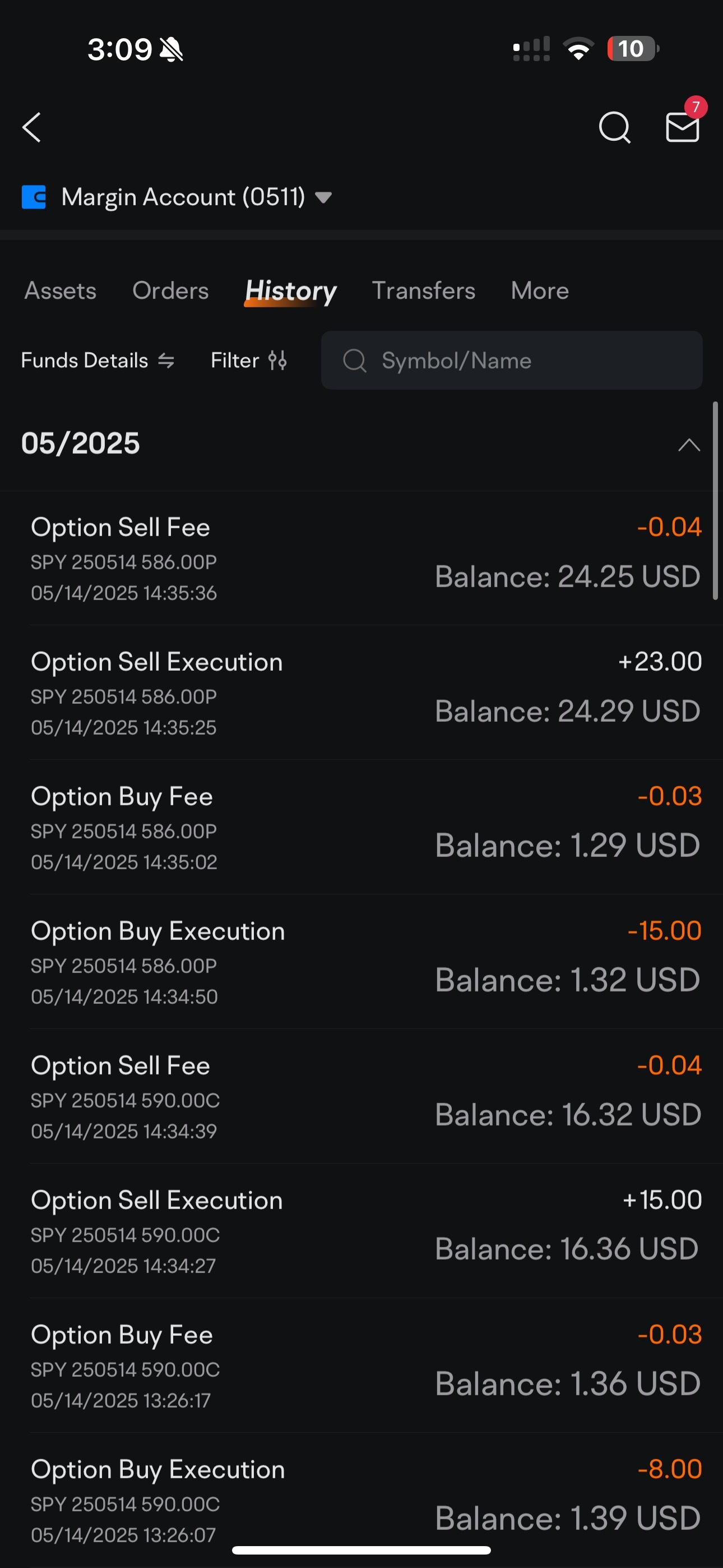Tap the Funds Details swap icon
The height and width of the screenshot is (1568, 723).
point(166,361)
